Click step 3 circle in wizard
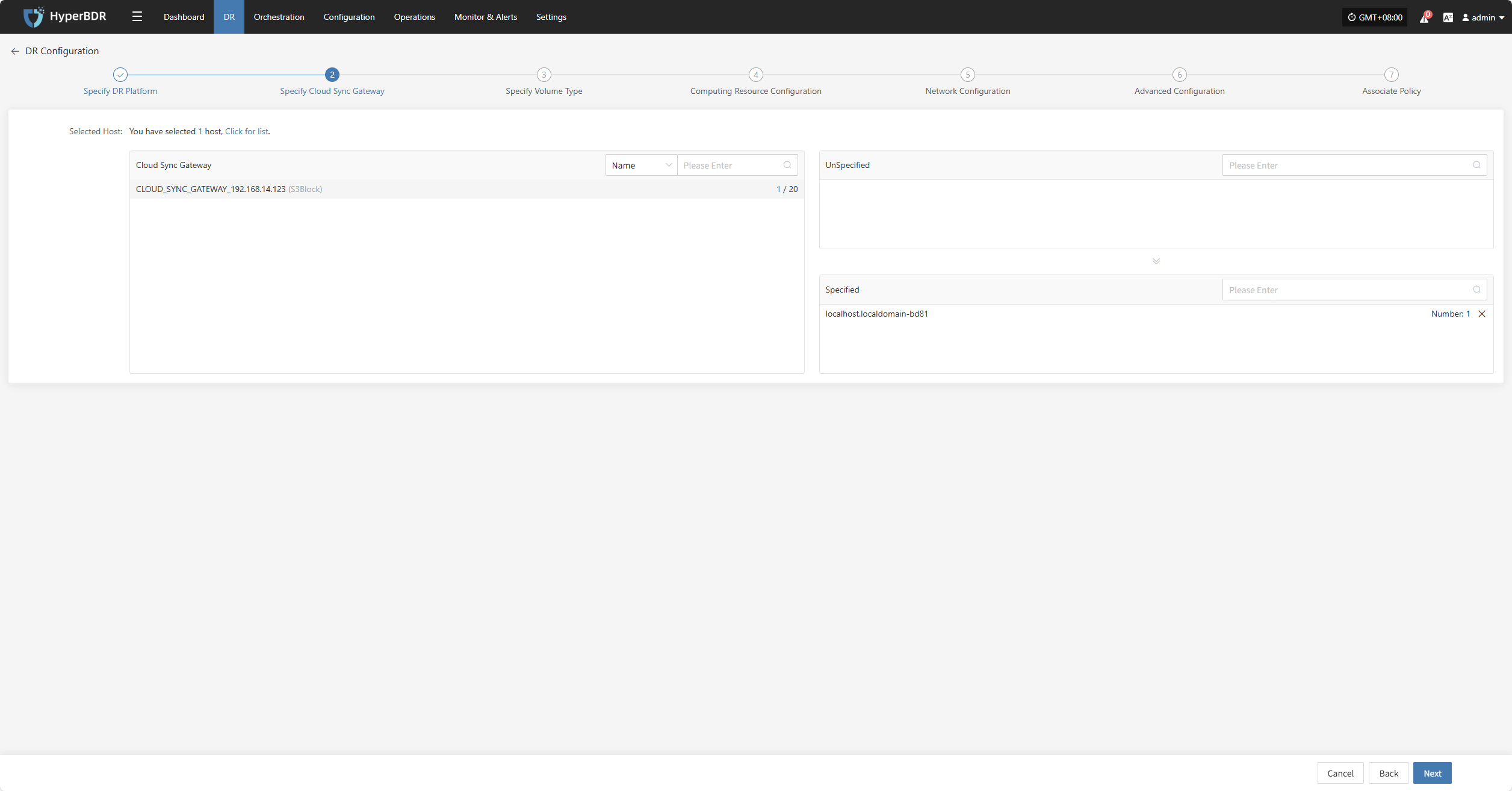Viewport: 1512px width, 791px height. click(x=544, y=75)
